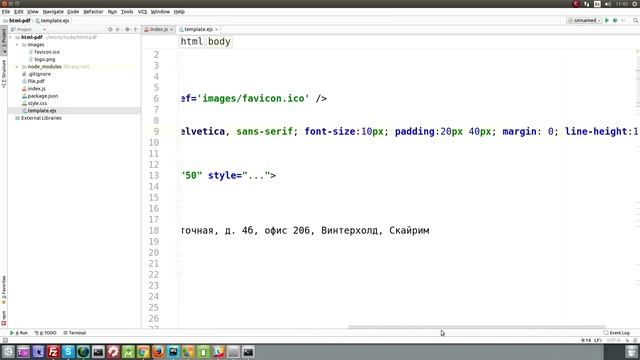Open Skype from the taskbar
The image size is (640, 360).
[x=68, y=352]
